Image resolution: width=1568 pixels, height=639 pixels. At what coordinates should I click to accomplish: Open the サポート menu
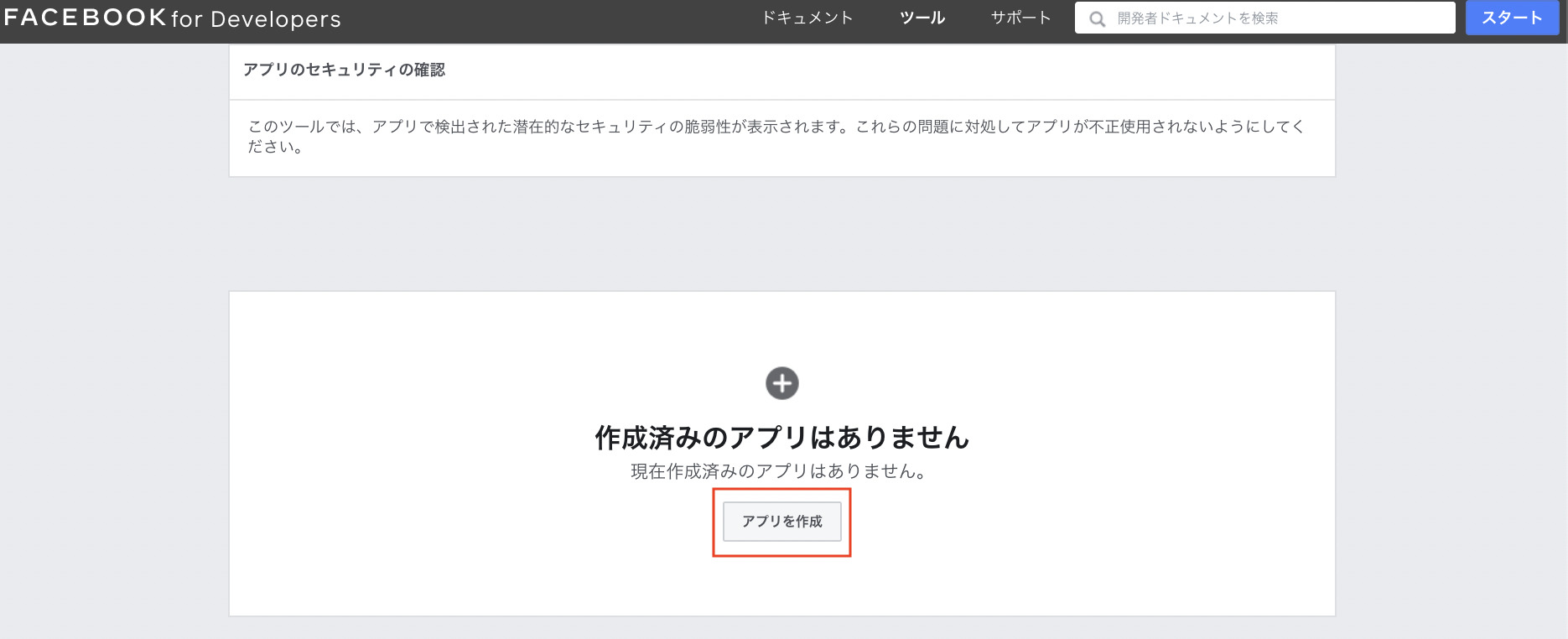pos(1020,18)
